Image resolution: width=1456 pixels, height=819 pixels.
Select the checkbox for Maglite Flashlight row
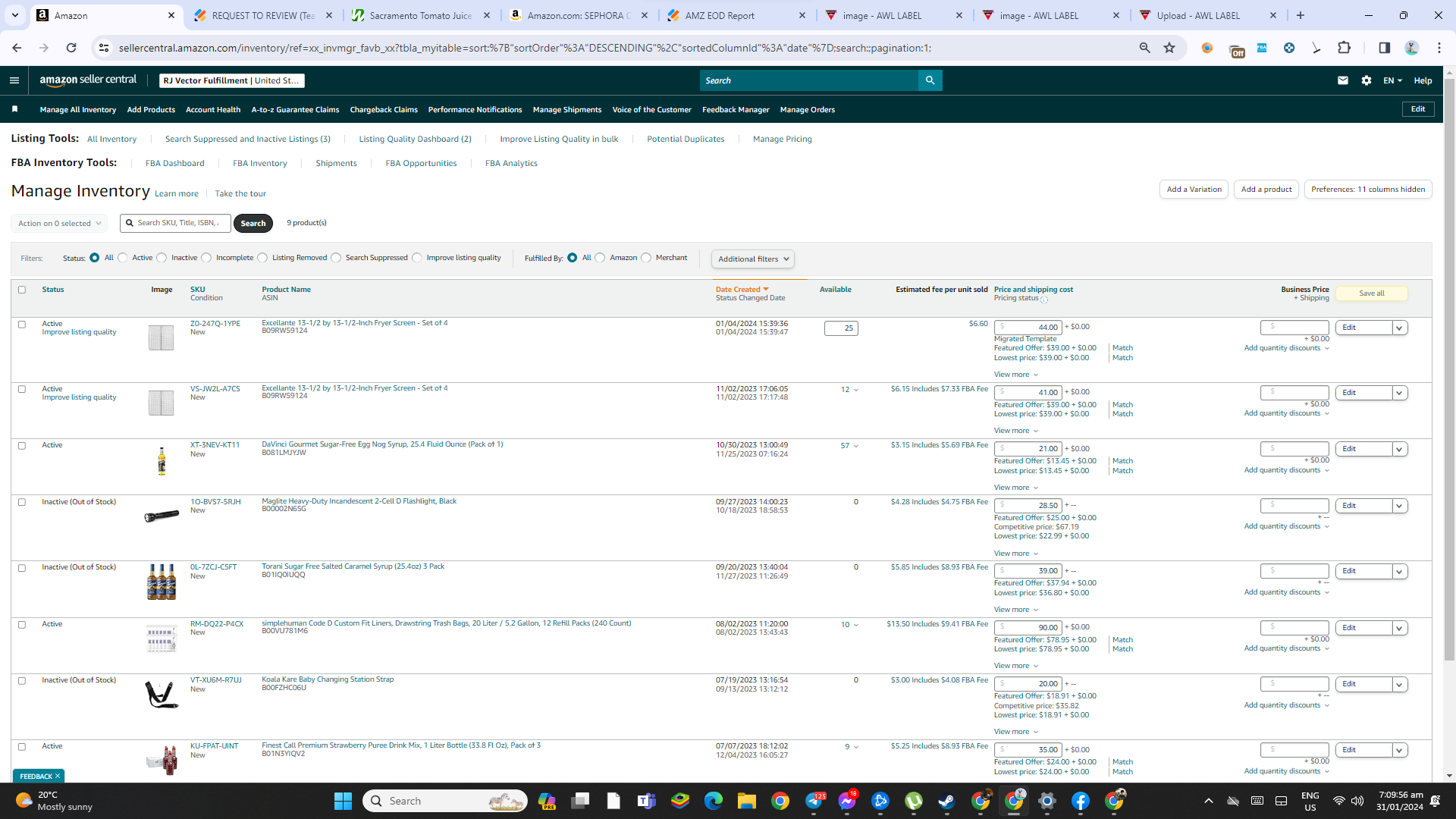(x=22, y=502)
